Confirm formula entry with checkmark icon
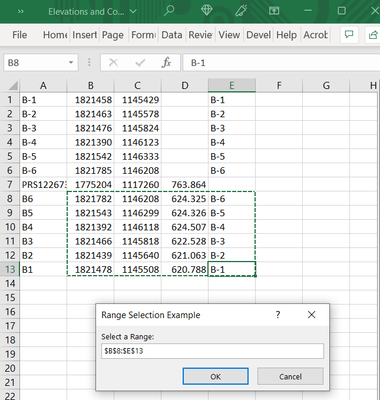The height and width of the screenshot is (400, 380). pyautogui.click(x=140, y=62)
